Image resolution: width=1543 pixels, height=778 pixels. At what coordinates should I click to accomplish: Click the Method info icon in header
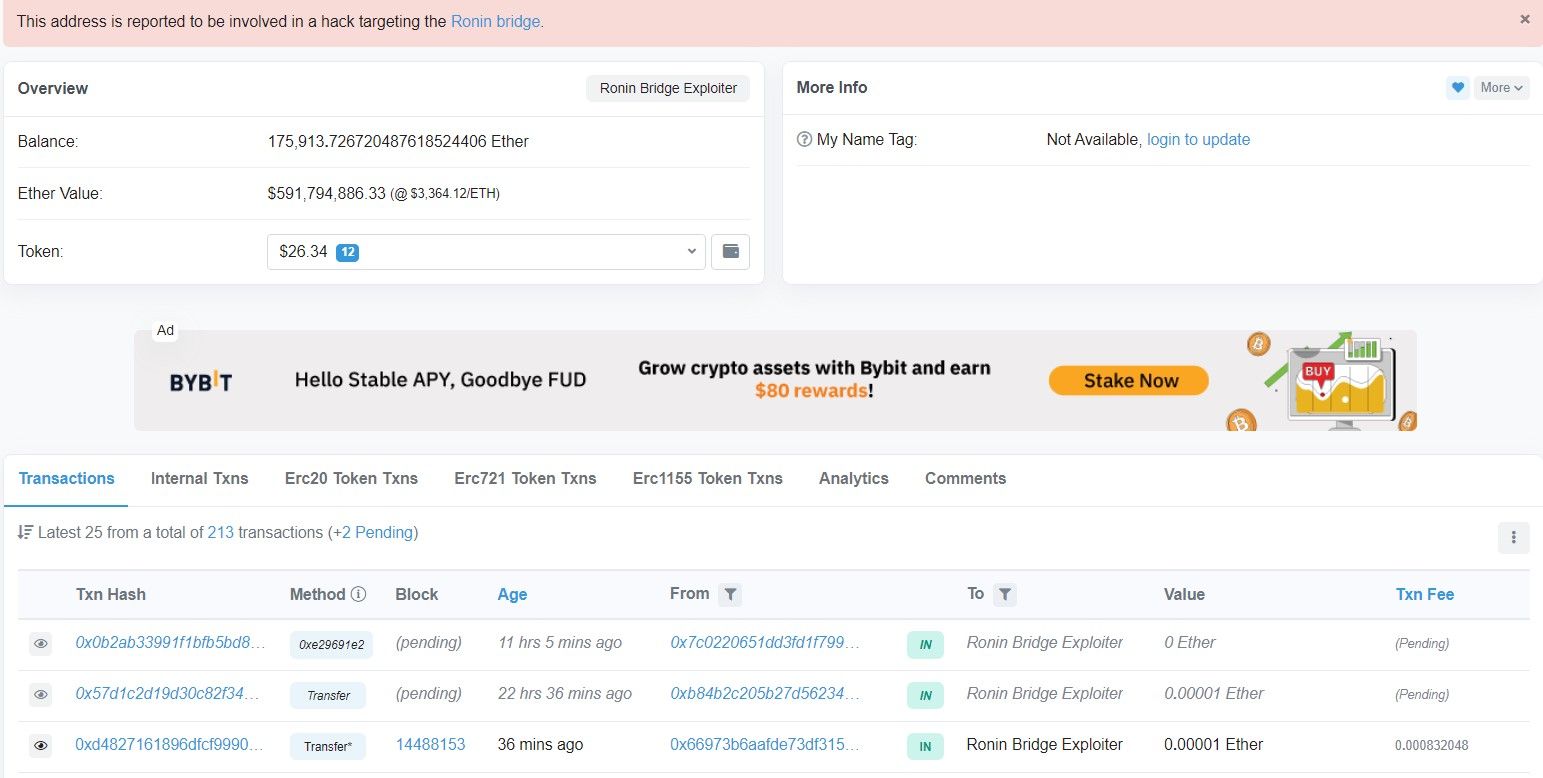coord(358,594)
